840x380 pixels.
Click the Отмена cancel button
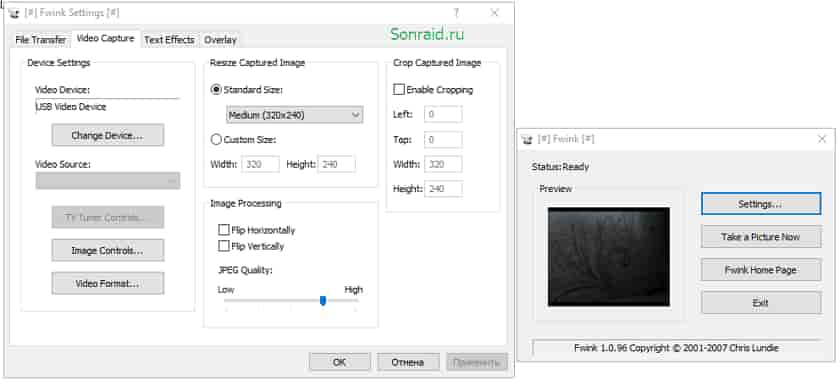point(408,362)
